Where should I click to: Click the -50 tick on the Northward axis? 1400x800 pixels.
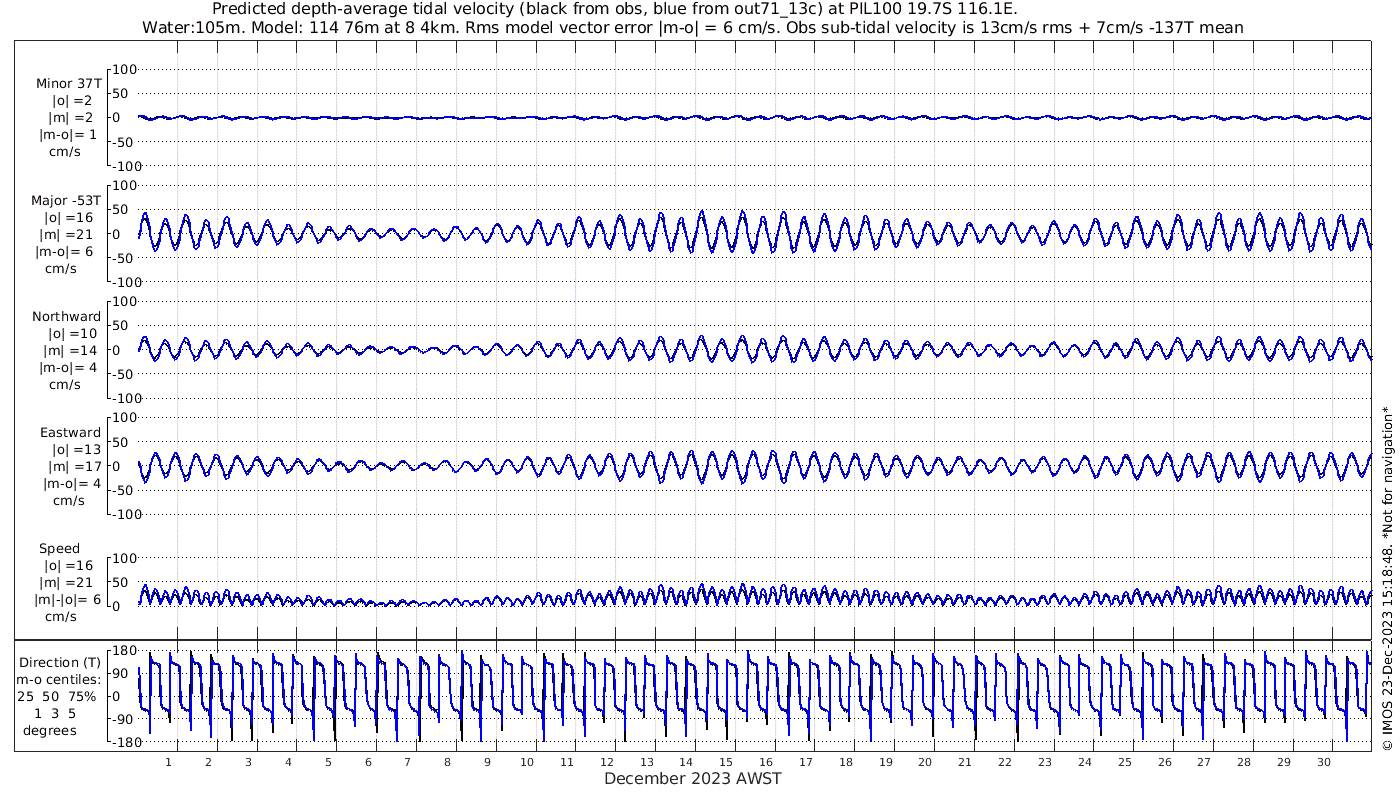click(123, 374)
